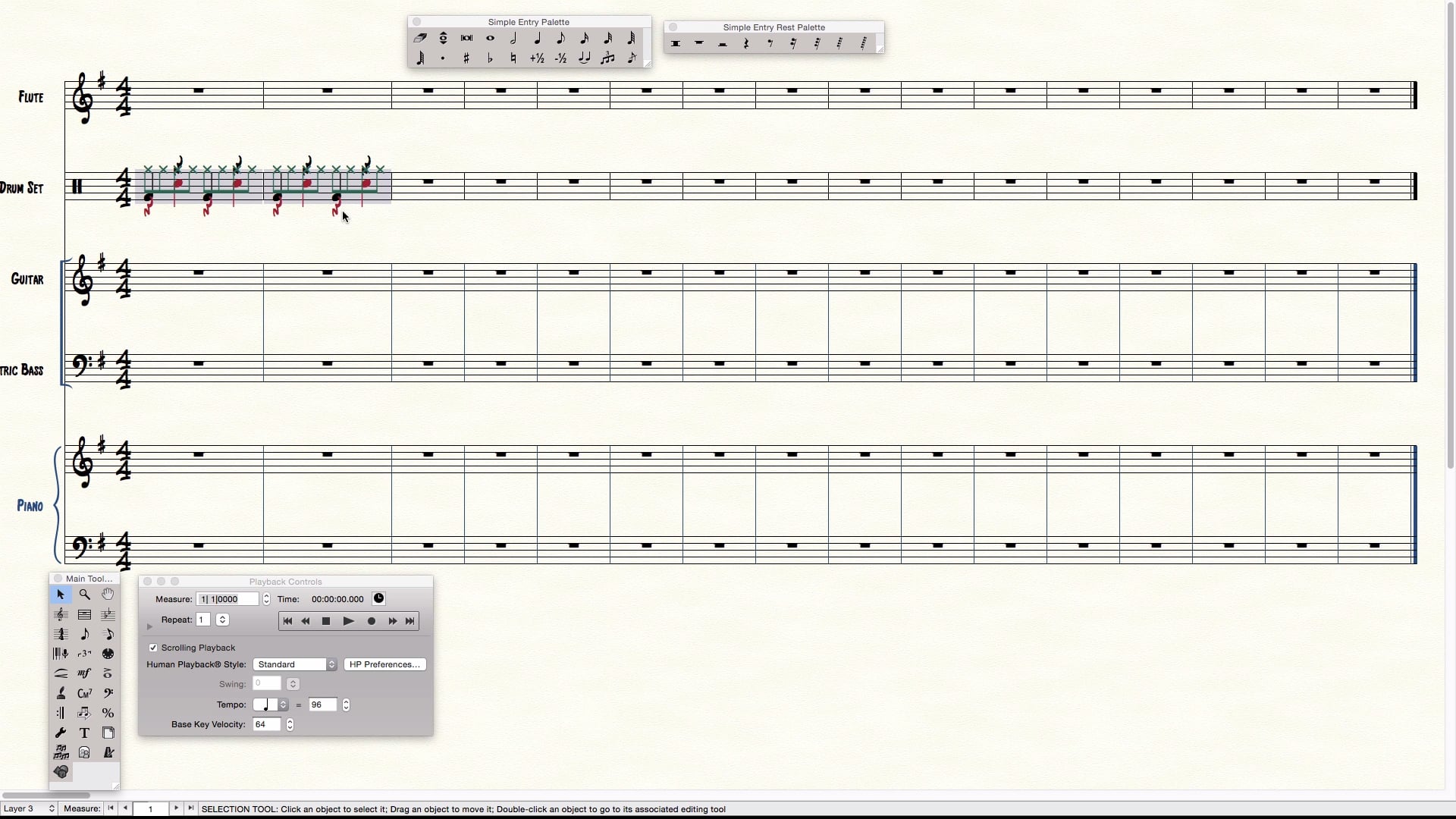This screenshot has width=1456, height=819.
Task: Select the tuplet tool in entry palette
Action: click(607, 58)
